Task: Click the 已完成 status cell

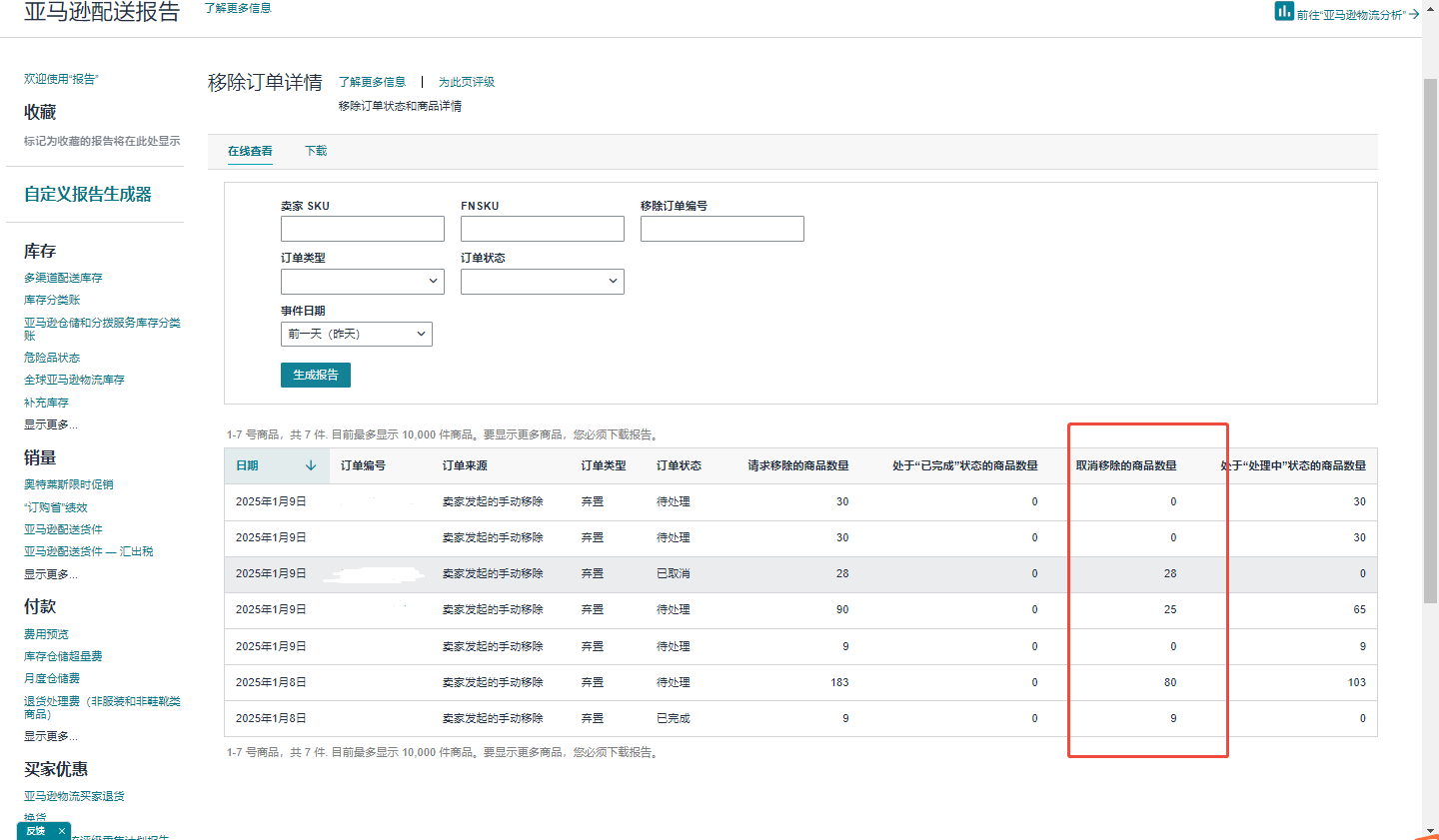Action: pyautogui.click(x=673, y=718)
